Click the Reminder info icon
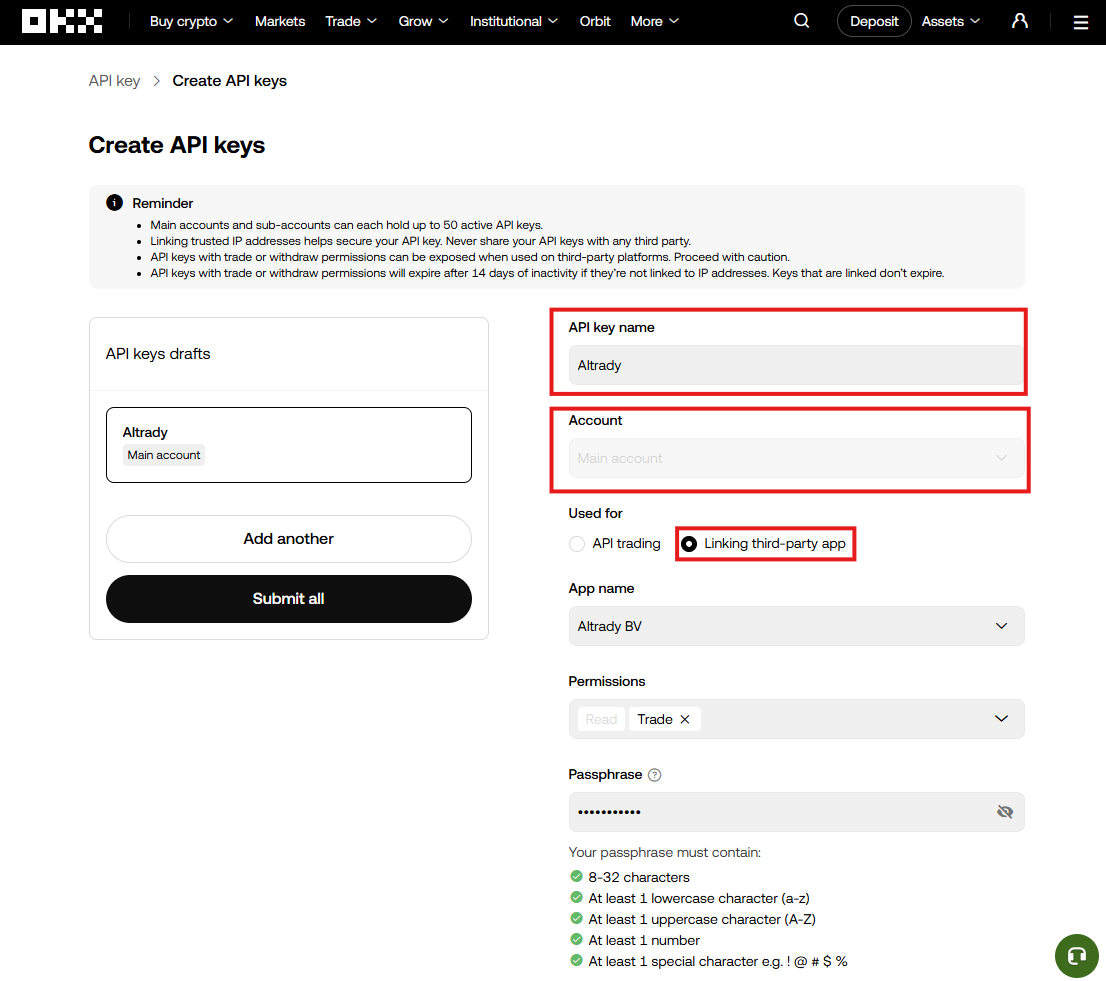Image resolution: width=1106 pixels, height=981 pixels. (114, 203)
